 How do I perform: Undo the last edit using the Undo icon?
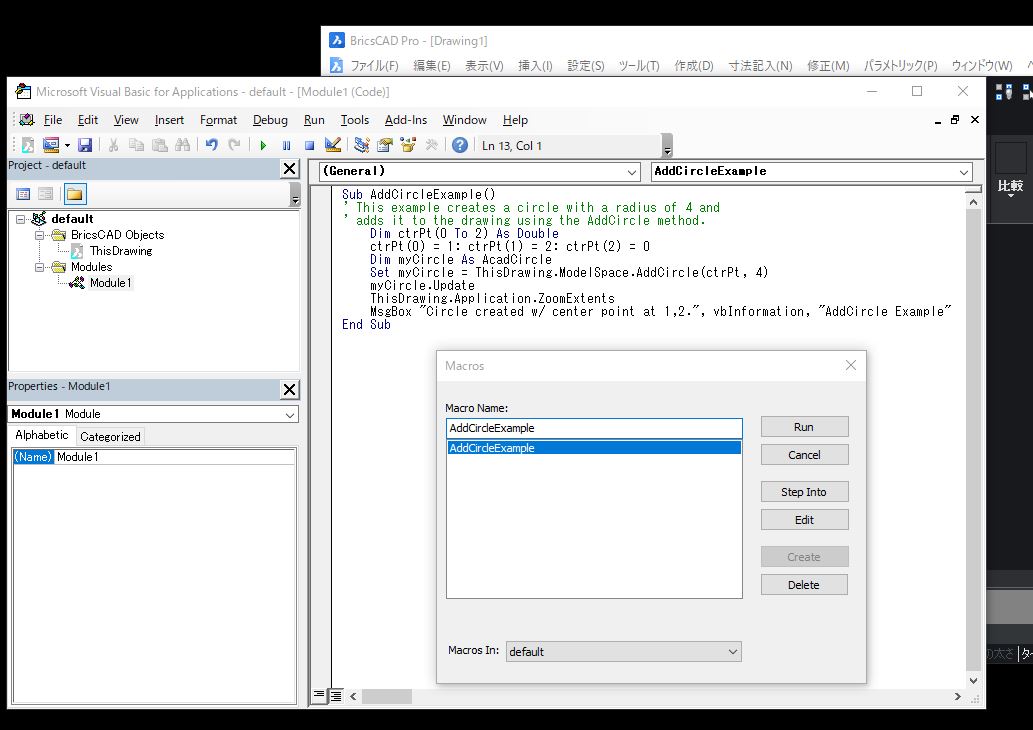(210, 144)
